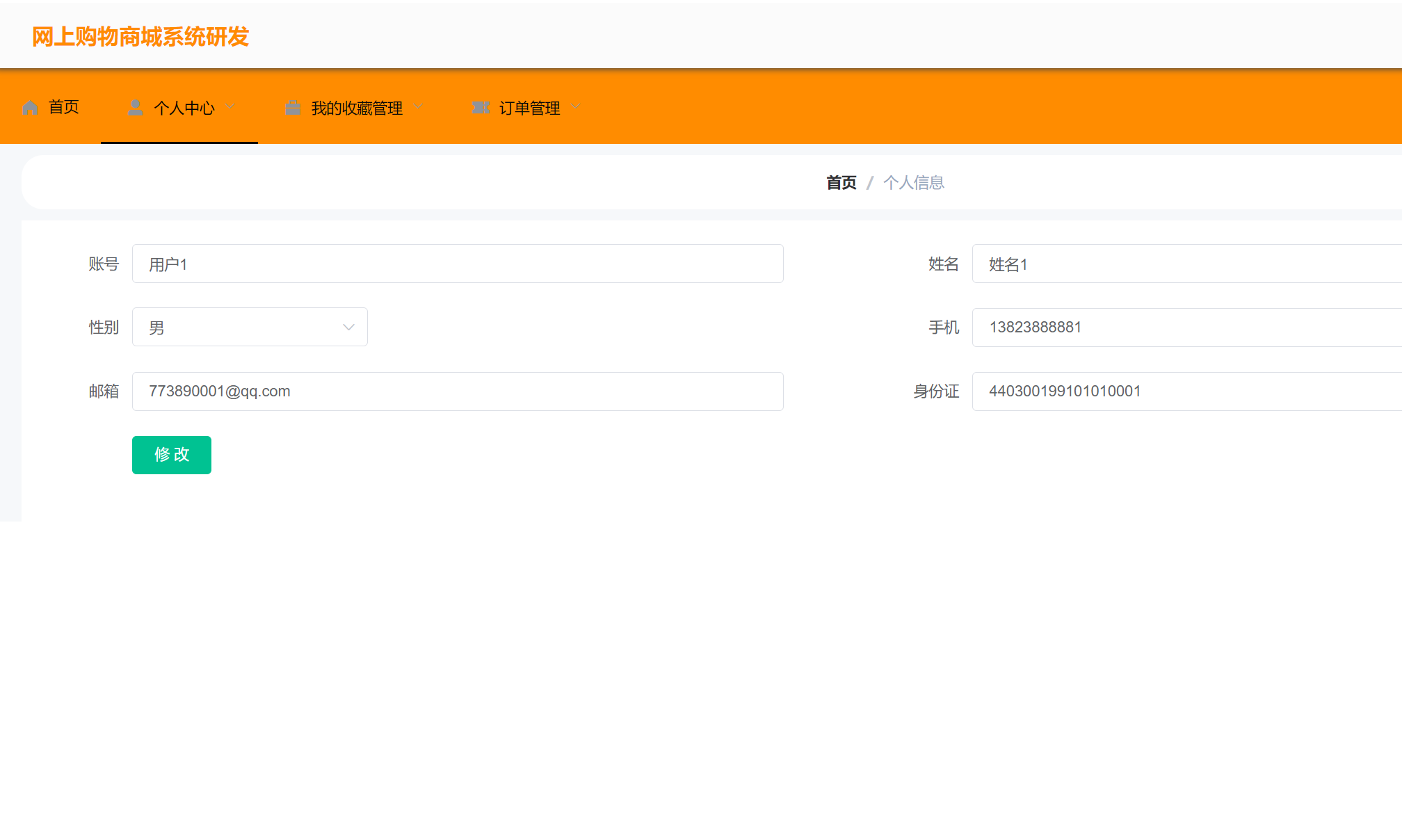Open the 订单管理 menu label
The height and width of the screenshot is (840, 1402).
[529, 108]
